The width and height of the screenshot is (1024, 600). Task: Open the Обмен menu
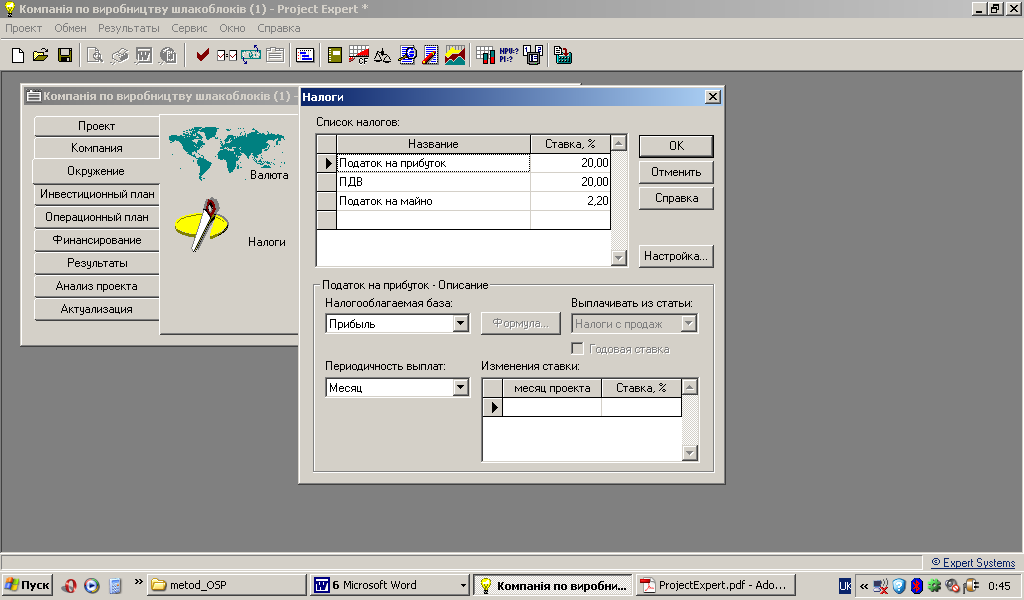pos(71,28)
